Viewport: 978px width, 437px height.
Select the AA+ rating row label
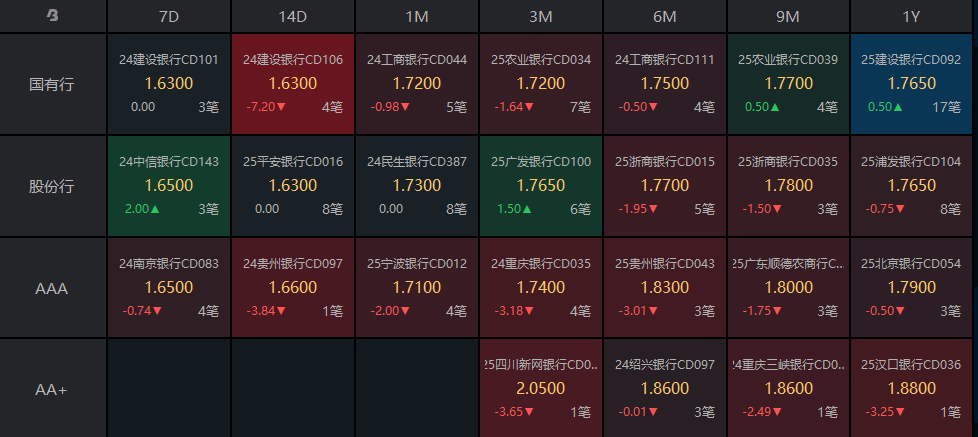[52, 390]
